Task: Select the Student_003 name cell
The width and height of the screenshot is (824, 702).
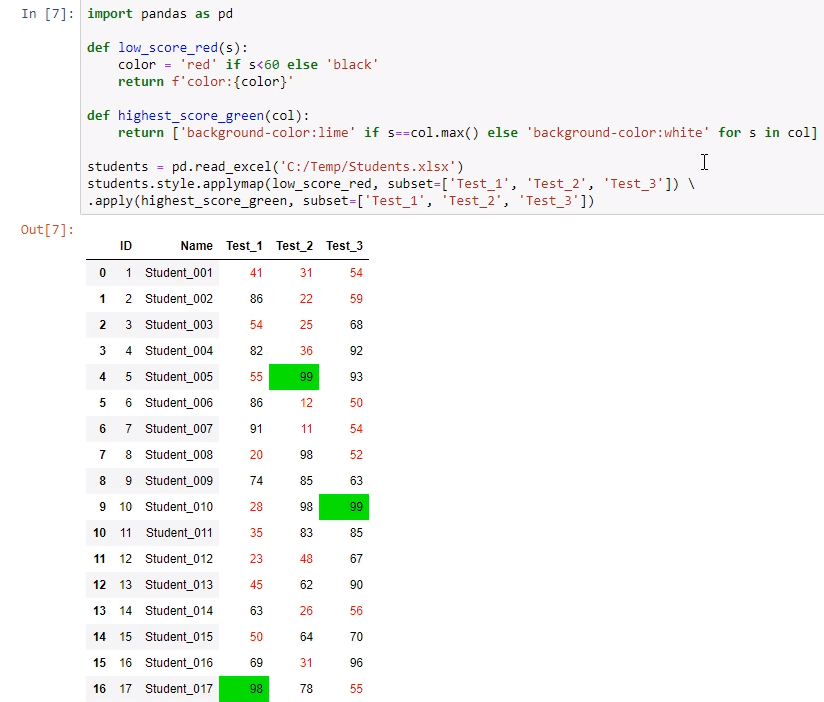Action: [x=179, y=325]
